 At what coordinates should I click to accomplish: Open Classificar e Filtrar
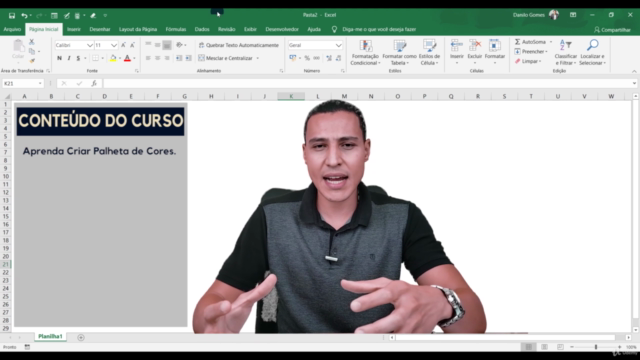tap(565, 52)
